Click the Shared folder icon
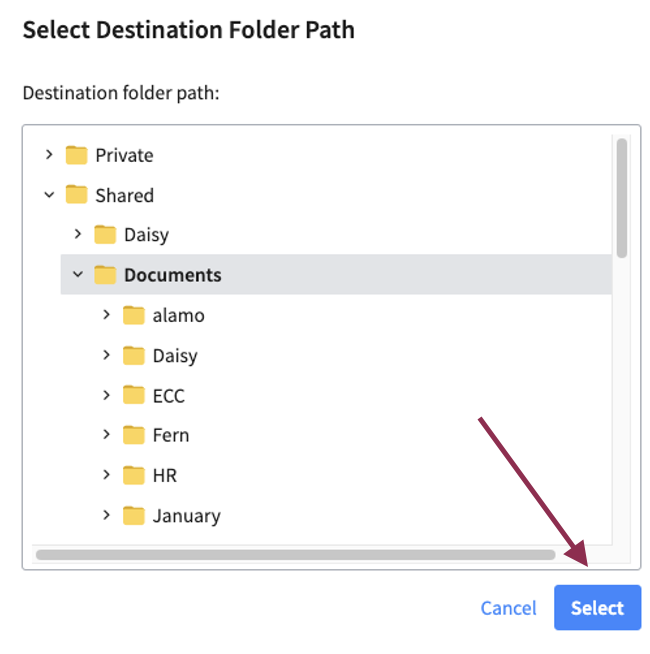Viewport: 650px width, 654px height. pos(77,195)
